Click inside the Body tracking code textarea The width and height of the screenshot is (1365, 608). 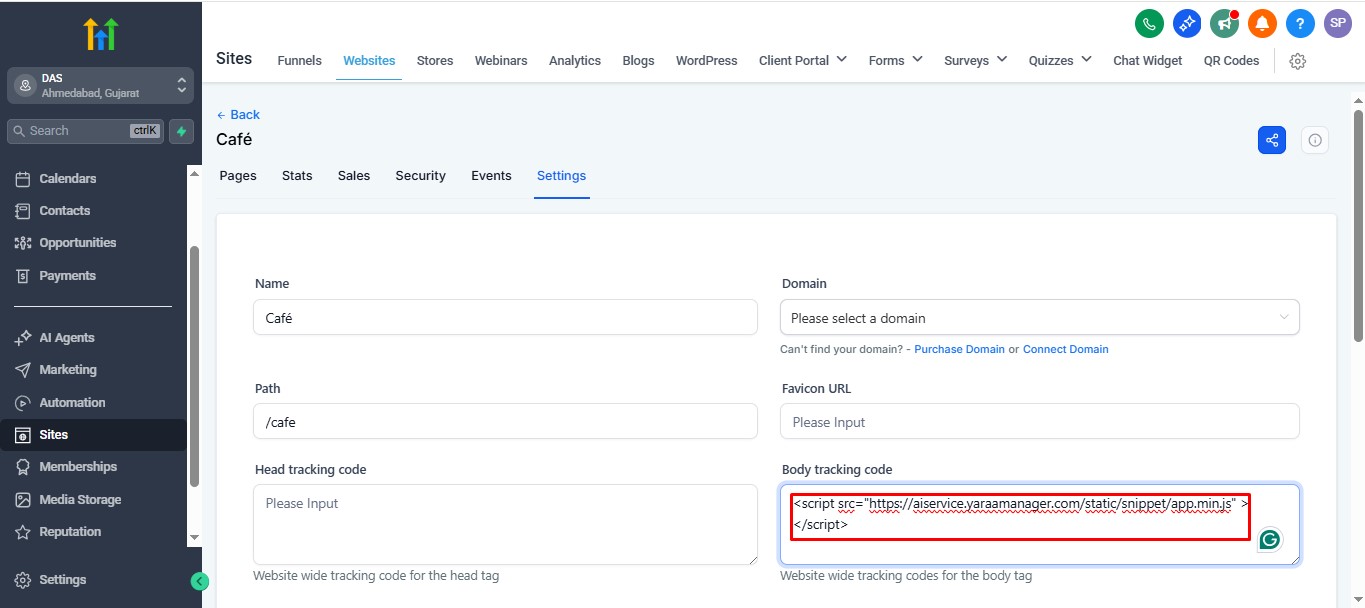pos(1040,525)
